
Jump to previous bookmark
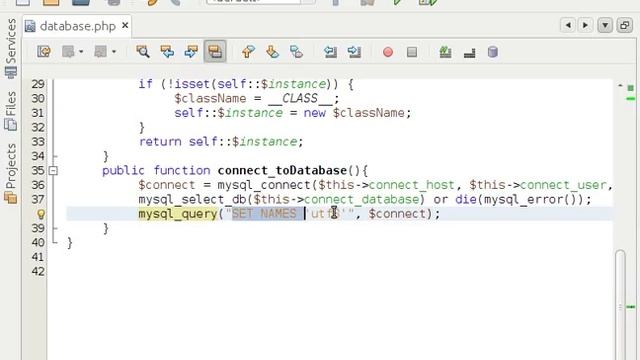tap(248, 52)
